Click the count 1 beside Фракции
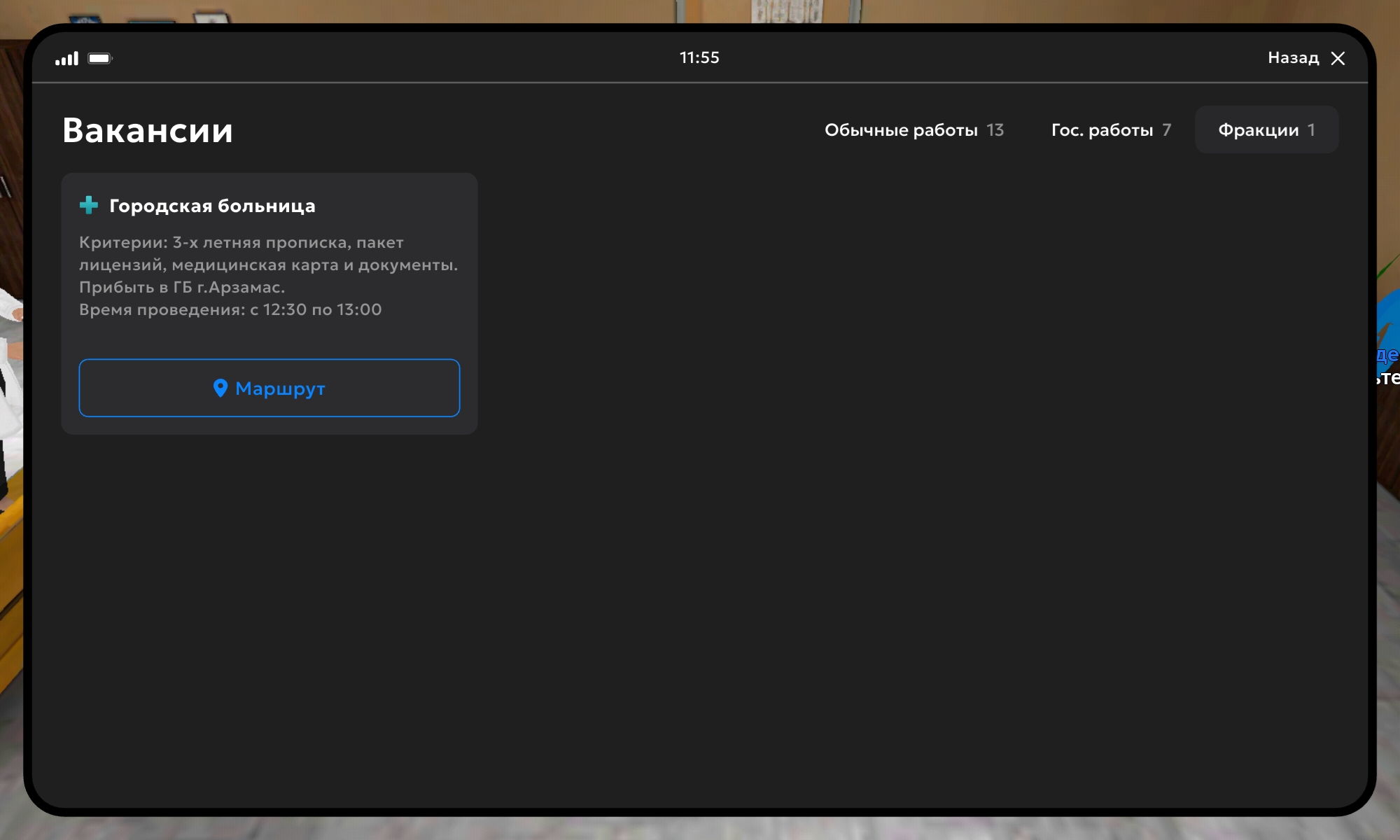This screenshot has width=1400, height=840. pos(1311,130)
